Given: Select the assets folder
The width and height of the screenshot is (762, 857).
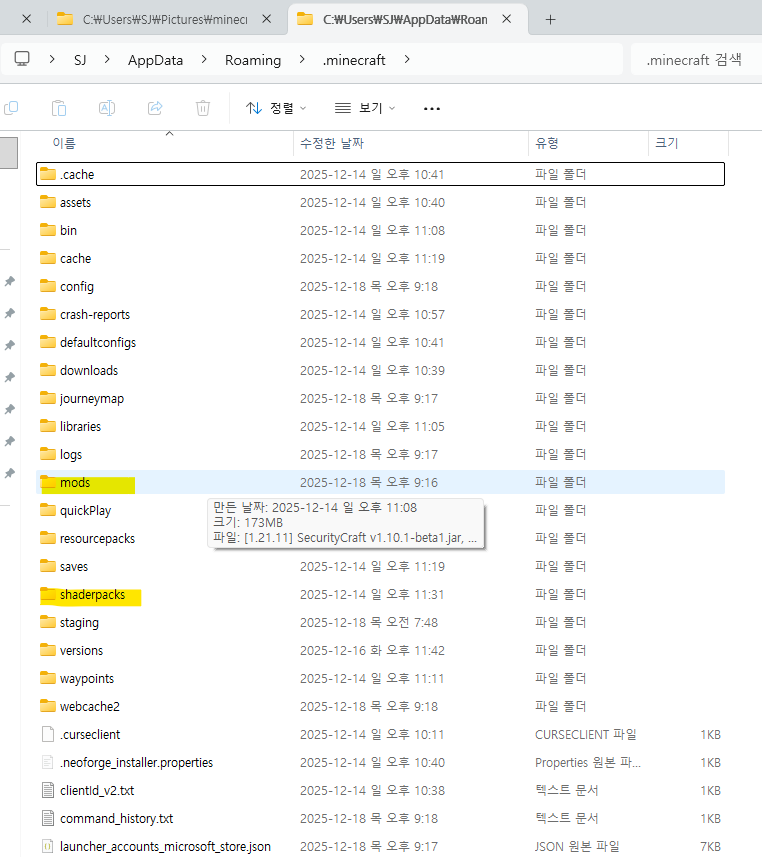Looking at the screenshot, I should (x=380, y=202).
